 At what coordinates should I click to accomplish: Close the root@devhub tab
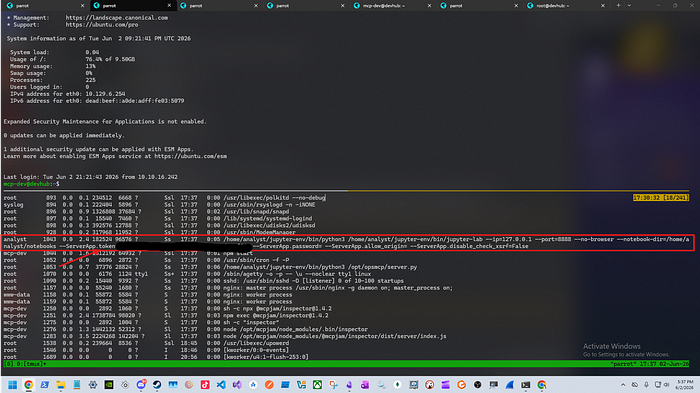[603, 5]
